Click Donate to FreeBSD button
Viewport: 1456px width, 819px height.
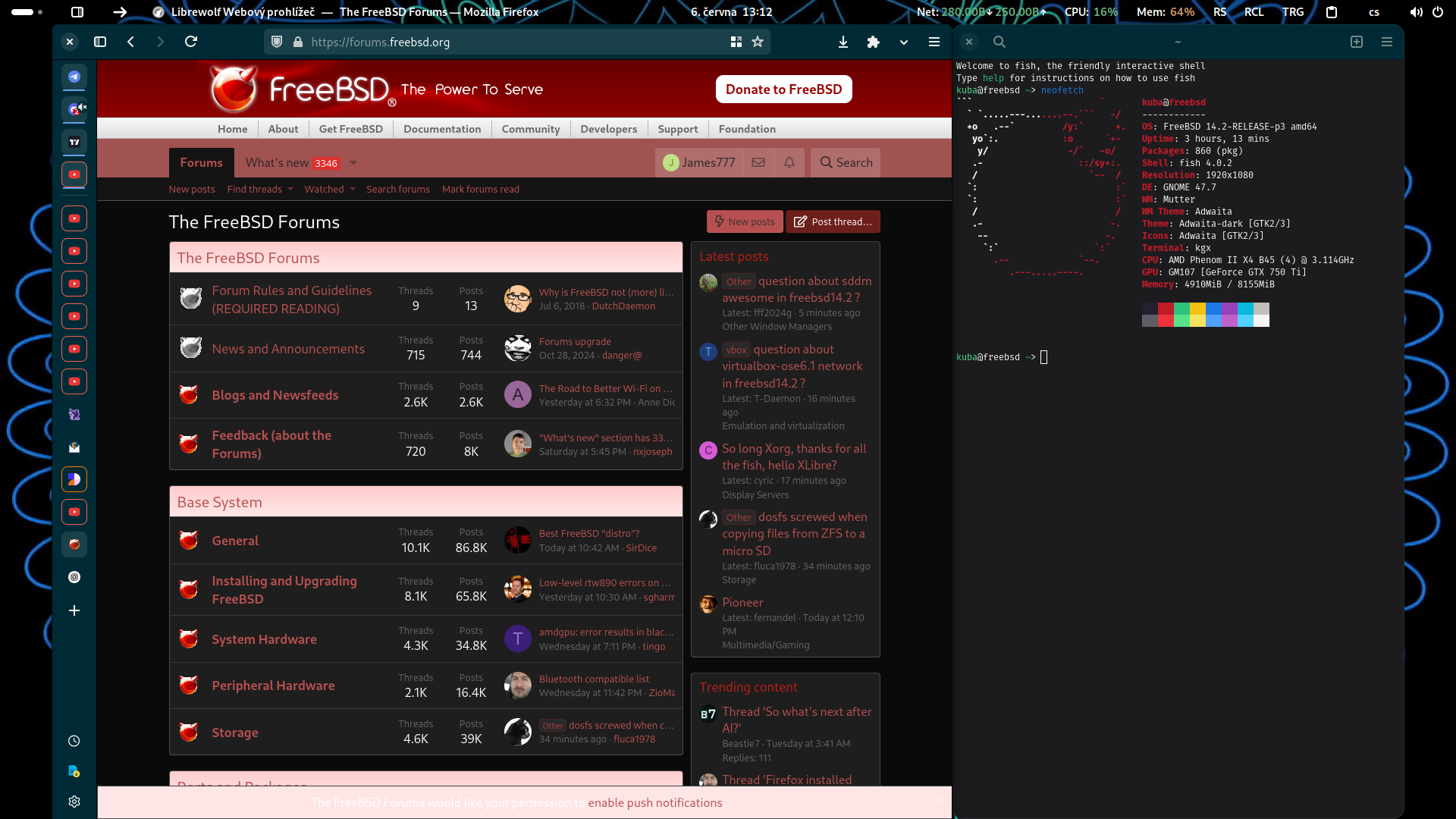click(783, 89)
